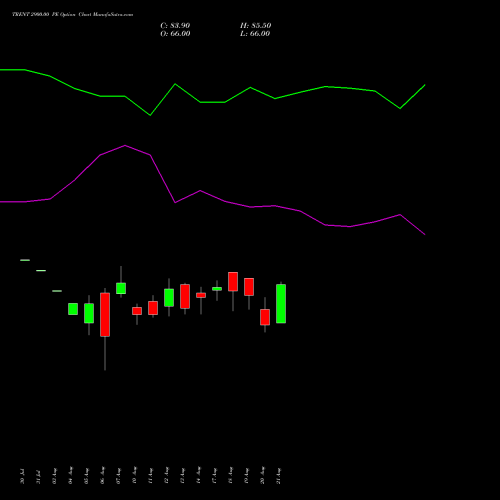Click the green candle for 07 Aug
Screen dimensions: 500x500
click(121, 288)
